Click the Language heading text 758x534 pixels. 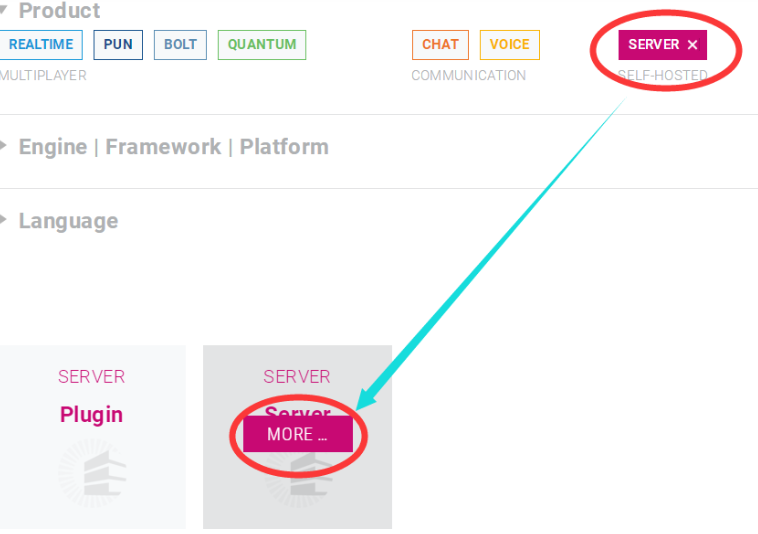68,221
